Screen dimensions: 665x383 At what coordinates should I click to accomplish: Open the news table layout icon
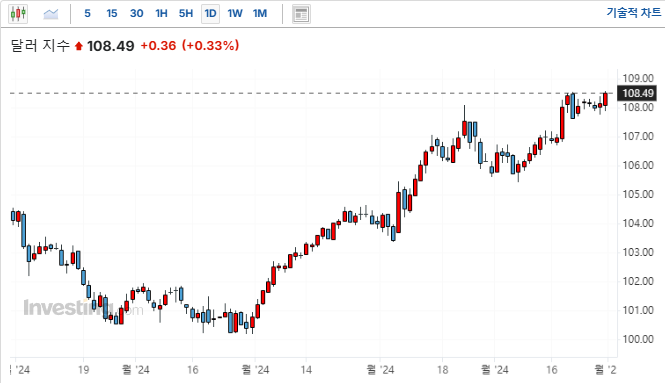coord(301,14)
